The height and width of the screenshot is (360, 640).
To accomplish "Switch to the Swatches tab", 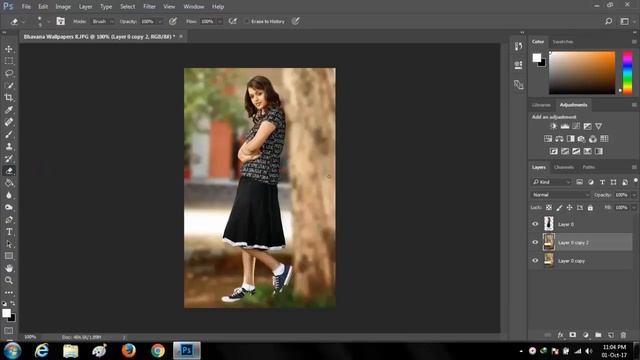I will point(563,42).
